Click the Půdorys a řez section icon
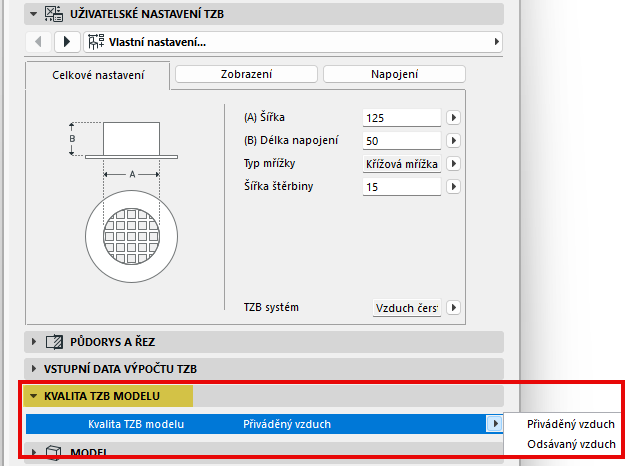Screen dimensions: 631x466 pyautogui.click(x=54, y=342)
